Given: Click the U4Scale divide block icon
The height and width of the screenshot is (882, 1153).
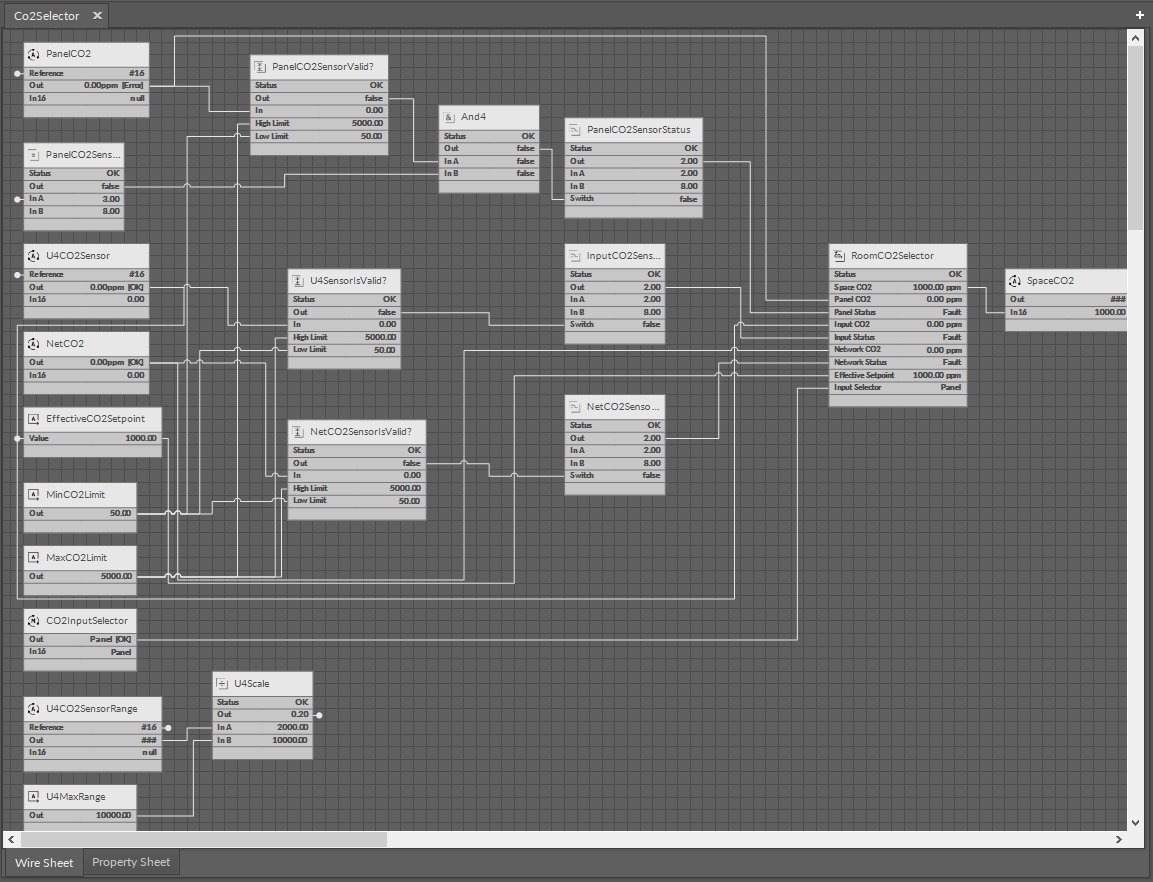Looking at the screenshot, I should [x=222, y=683].
